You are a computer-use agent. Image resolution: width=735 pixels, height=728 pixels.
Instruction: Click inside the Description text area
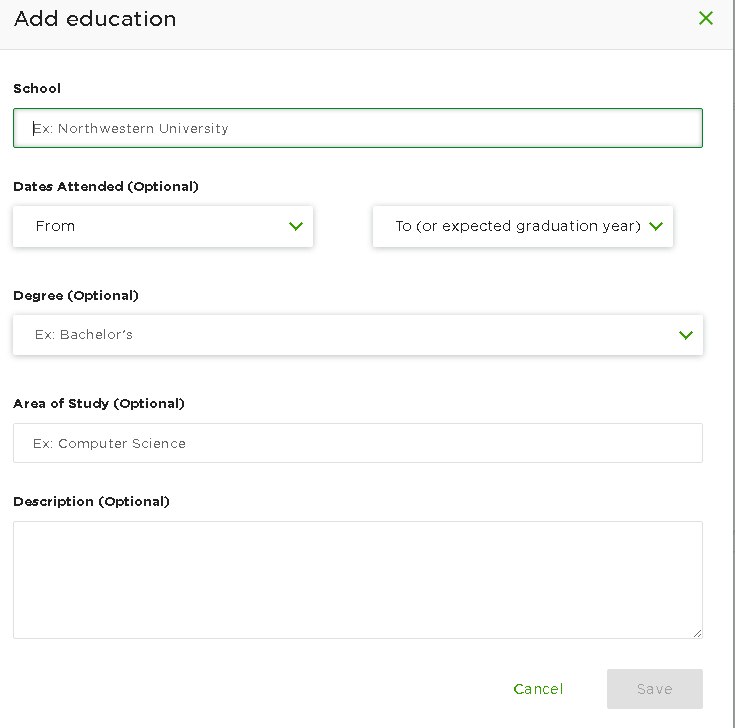point(358,580)
